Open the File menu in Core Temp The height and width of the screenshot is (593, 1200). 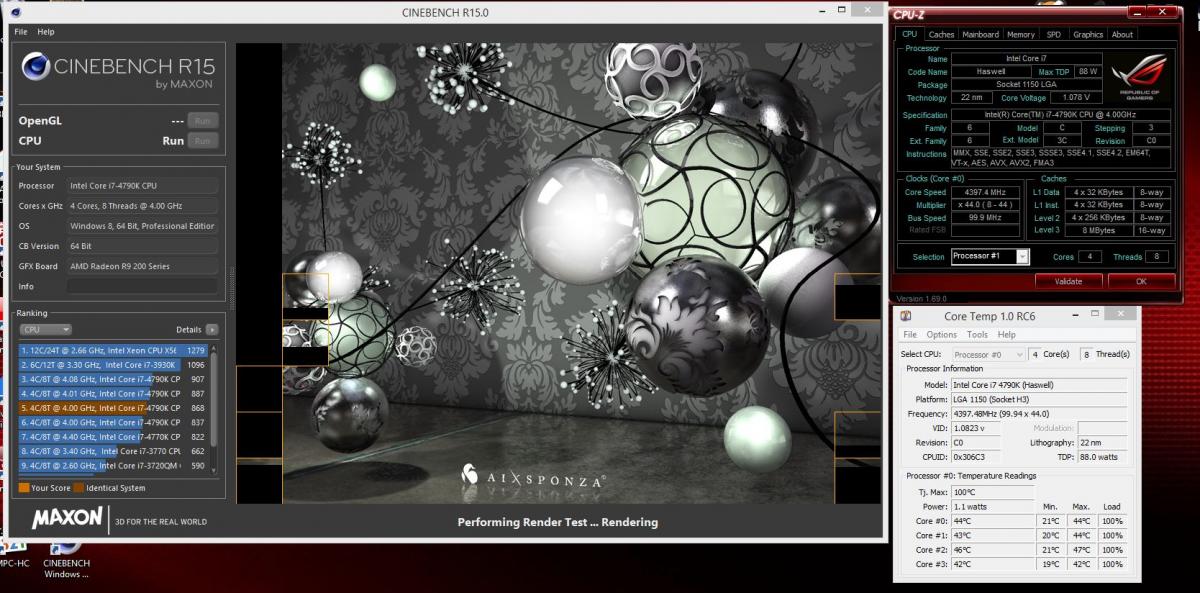[x=910, y=335]
